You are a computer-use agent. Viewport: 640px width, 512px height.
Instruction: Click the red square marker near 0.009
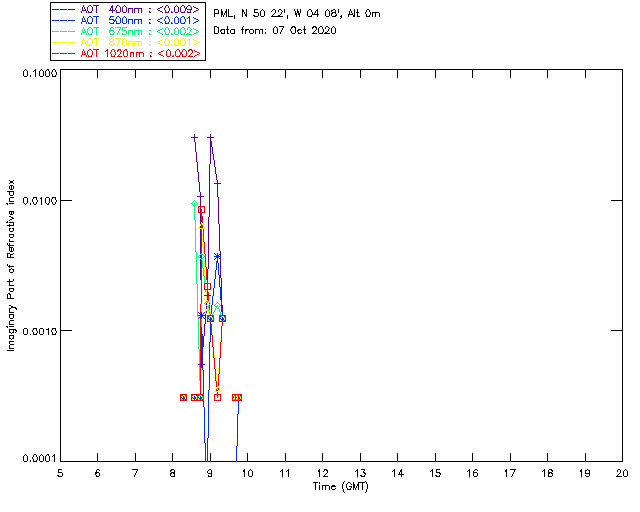pyautogui.click(x=201, y=210)
